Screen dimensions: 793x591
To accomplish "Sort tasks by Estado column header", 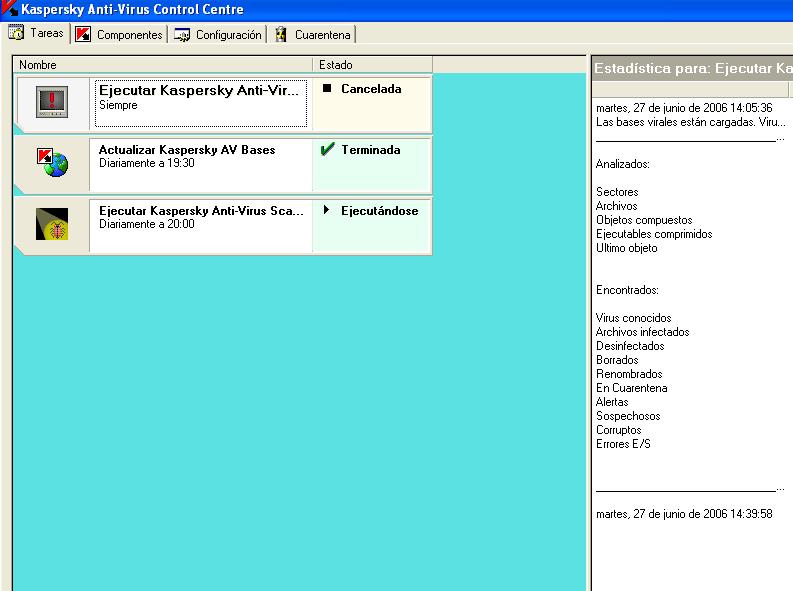I will coord(373,65).
